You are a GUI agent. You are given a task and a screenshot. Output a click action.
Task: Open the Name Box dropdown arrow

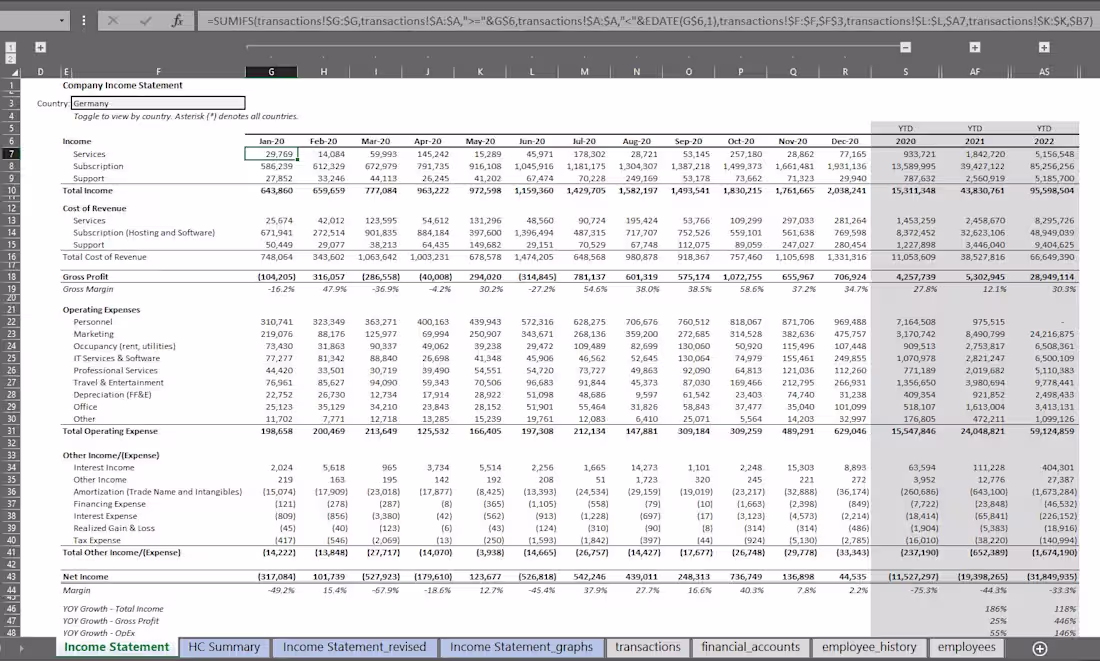[62, 21]
